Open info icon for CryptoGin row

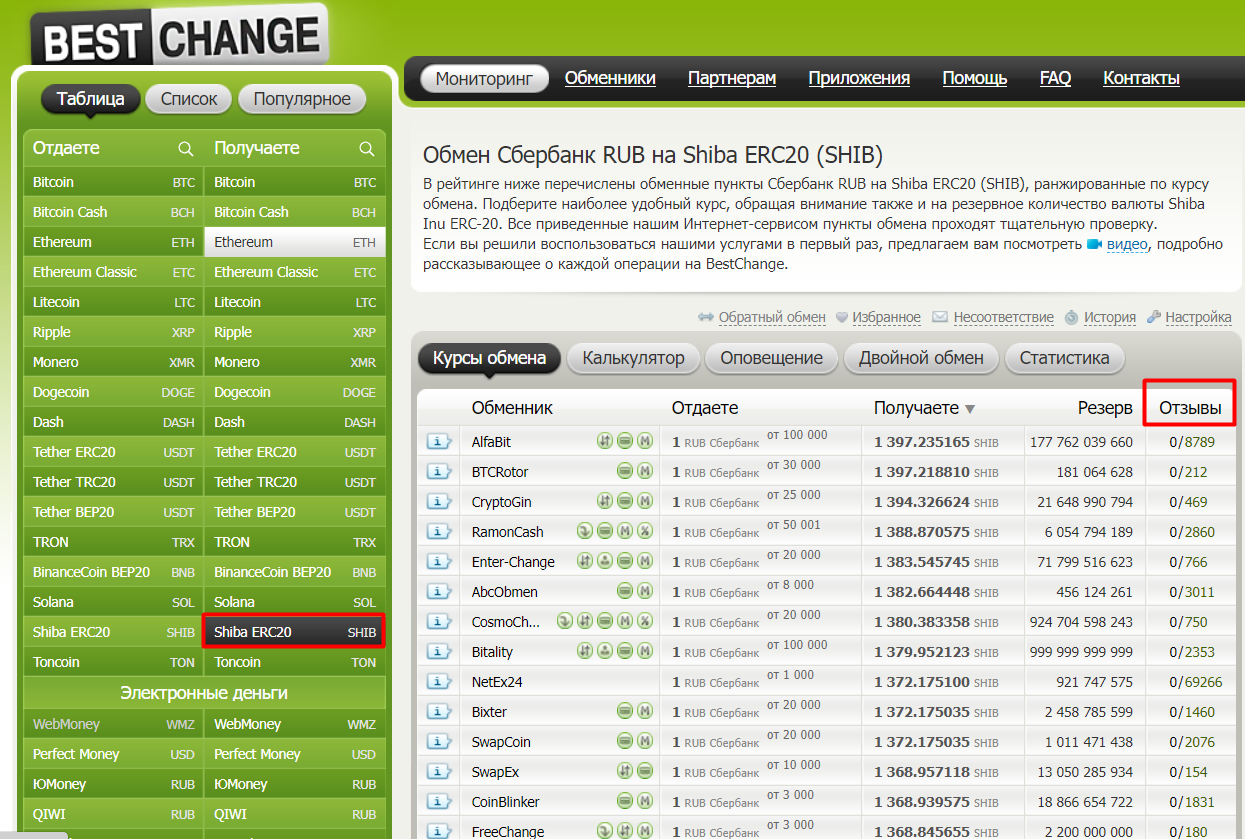[439, 502]
